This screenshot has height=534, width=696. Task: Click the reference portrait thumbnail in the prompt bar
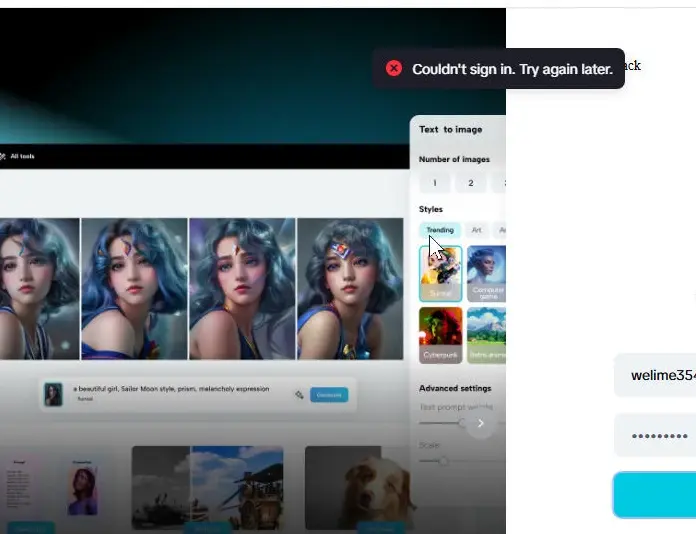tap(53, 395)
